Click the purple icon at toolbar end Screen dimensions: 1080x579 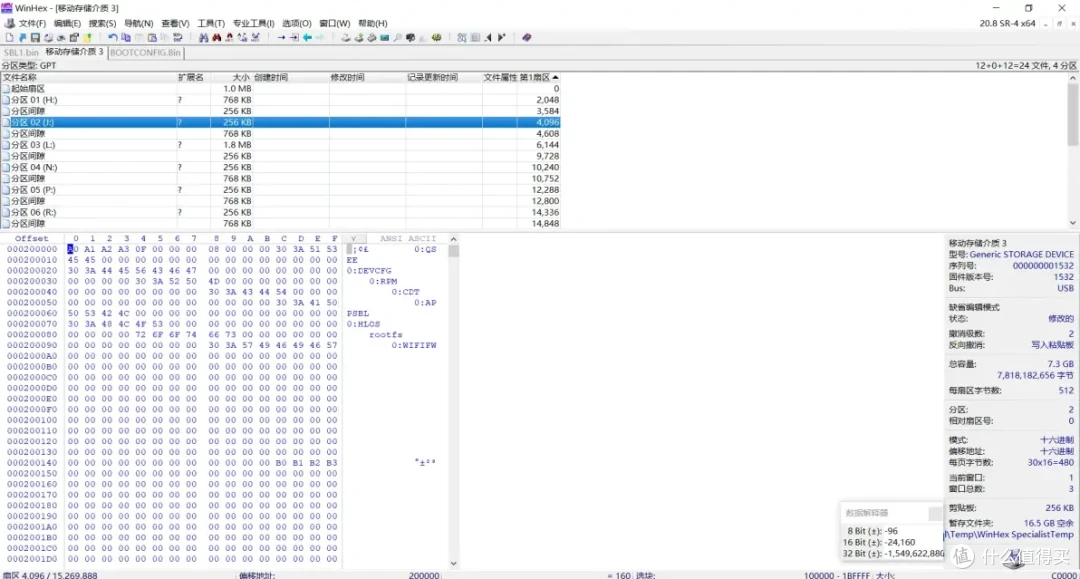click(527, 38)
